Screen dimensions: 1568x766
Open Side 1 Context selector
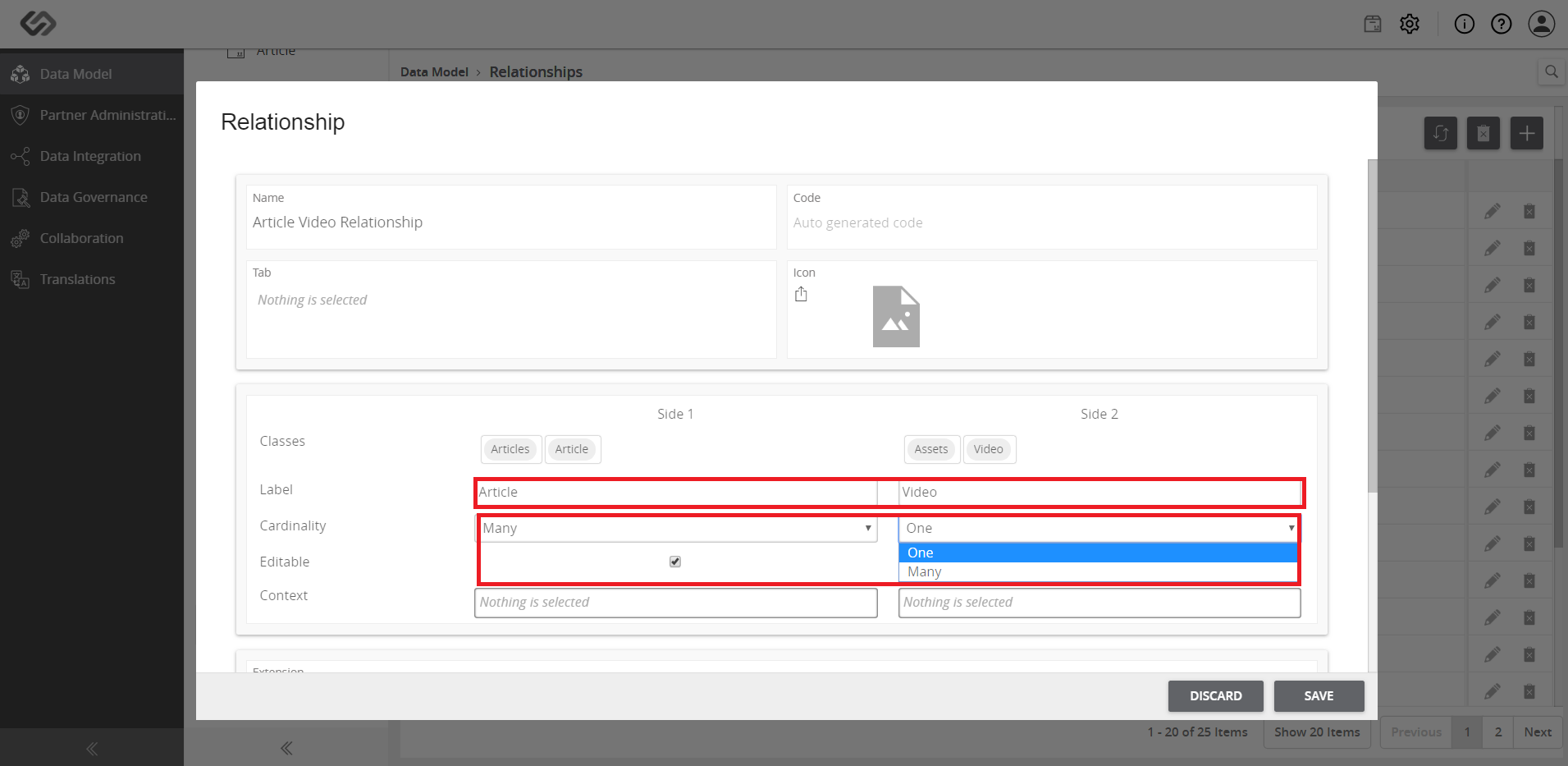point(676,603)
